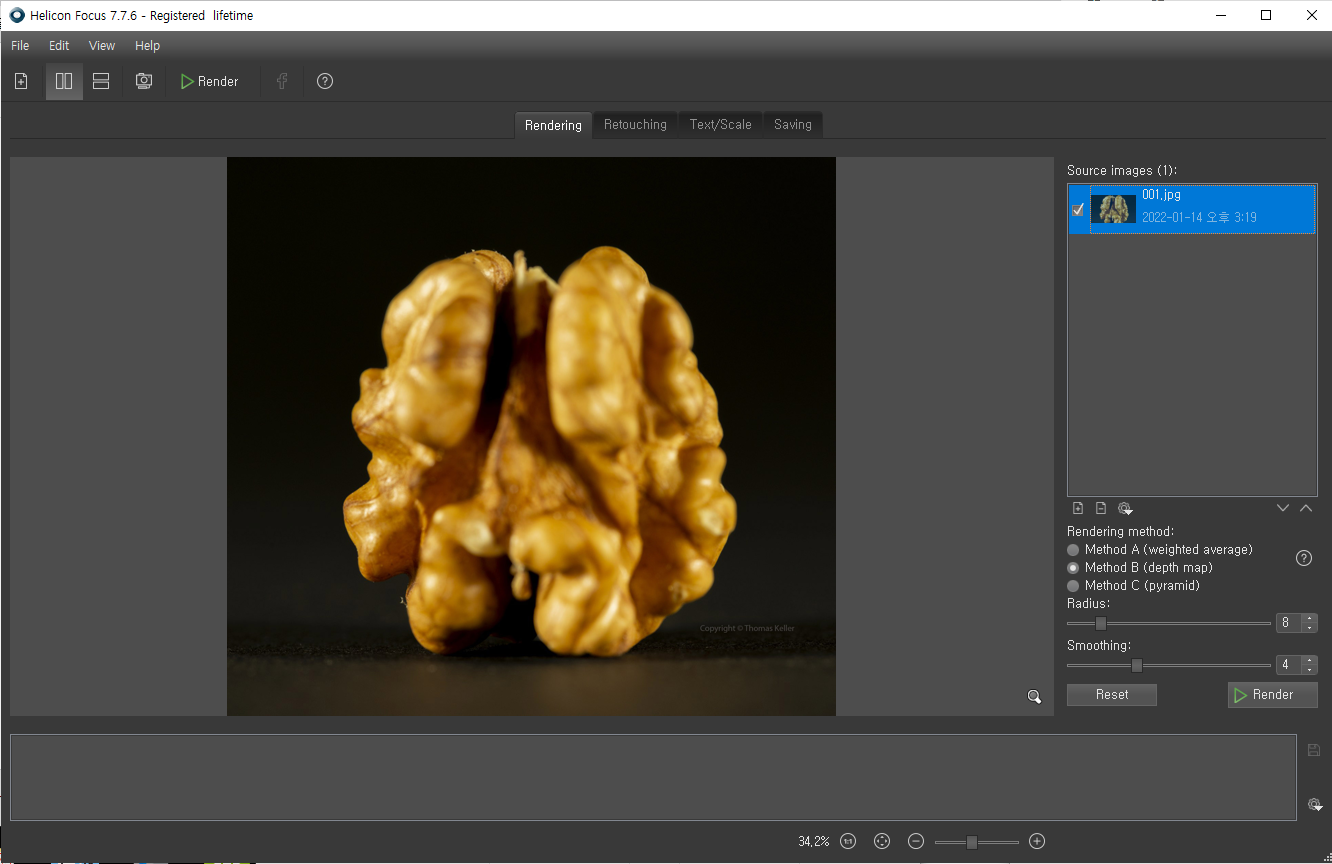Screen dimensions: 1332x864
Task: Click the Radius slider handle
Action: pyautogui.click(x=1101, y=623)
